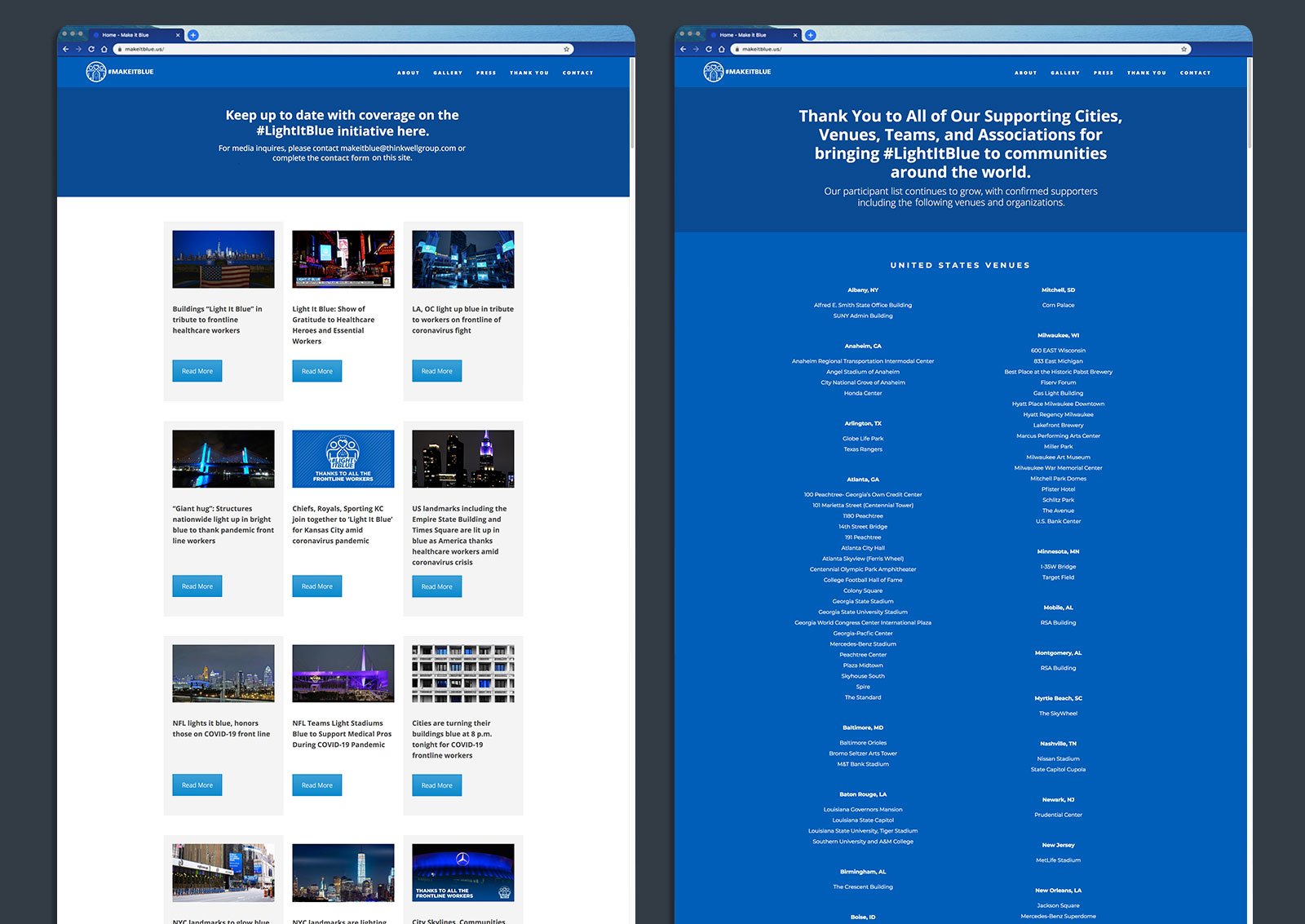This screenshot has width=1305, height=924.
Task: Click the back arrow in left browser window
Action: coord(66,49)
